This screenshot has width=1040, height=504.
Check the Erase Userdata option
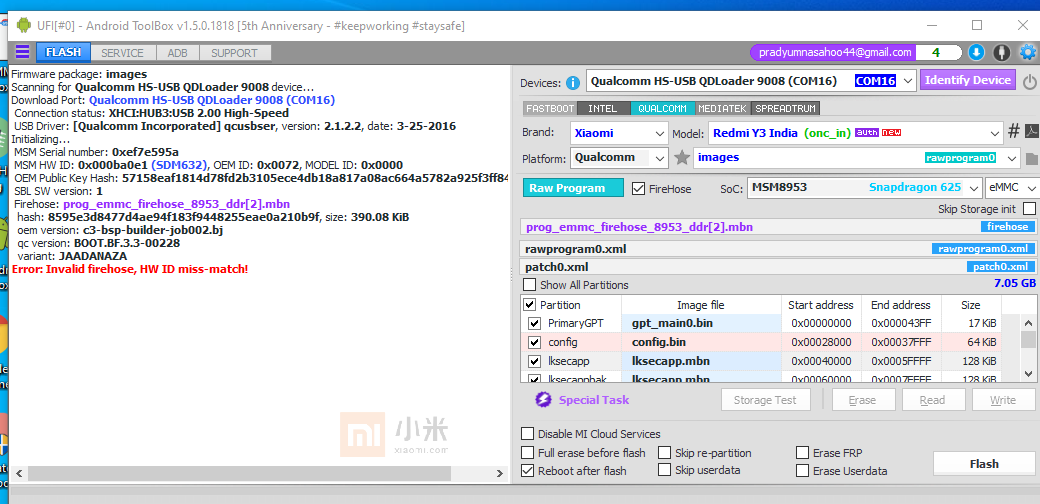coord(803,471)
